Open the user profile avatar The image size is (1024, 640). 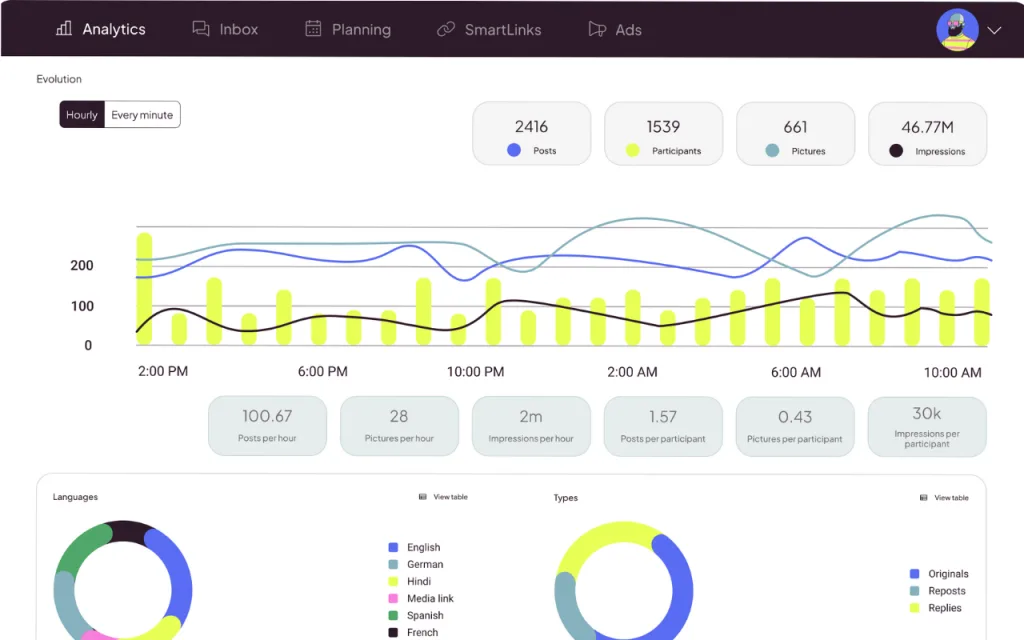(957, 30)
